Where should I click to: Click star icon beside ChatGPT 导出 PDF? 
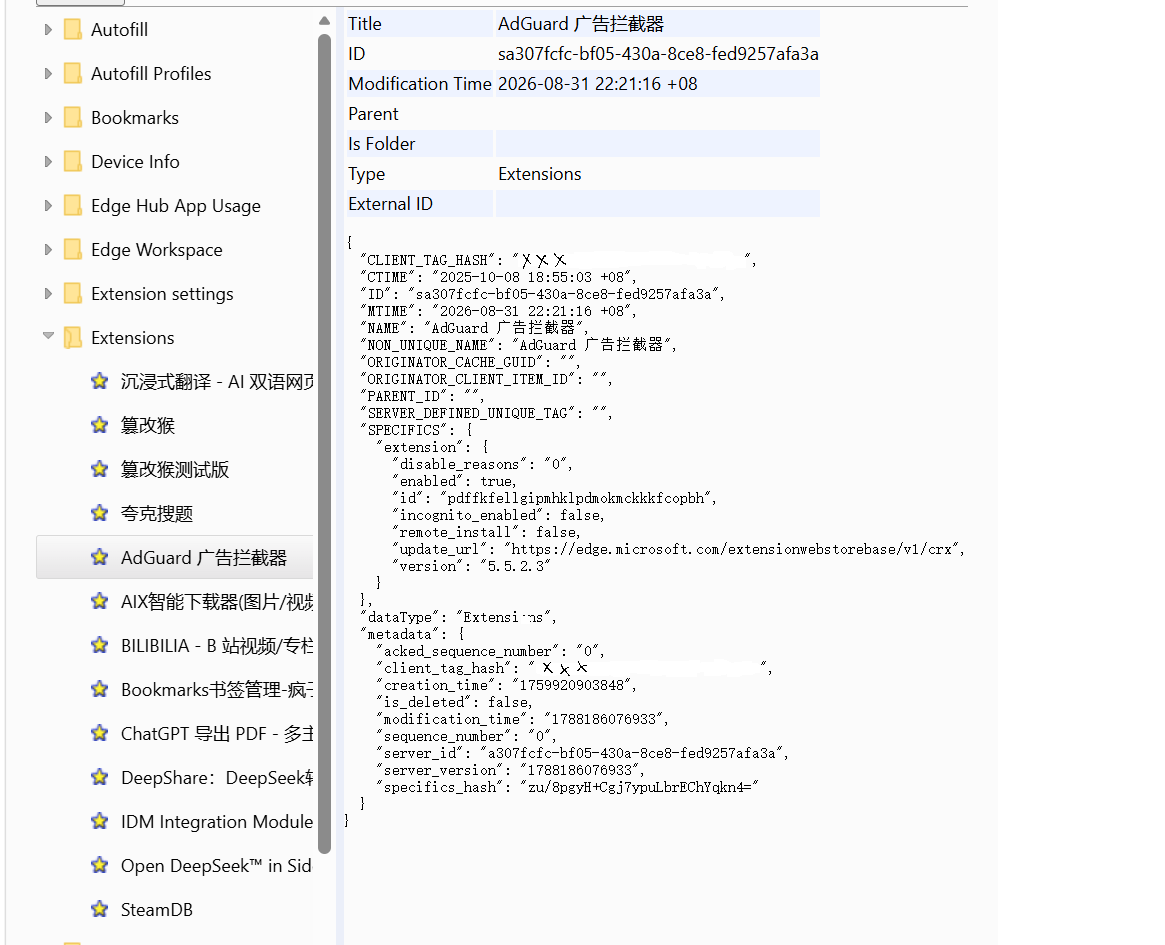click(100, 733)
